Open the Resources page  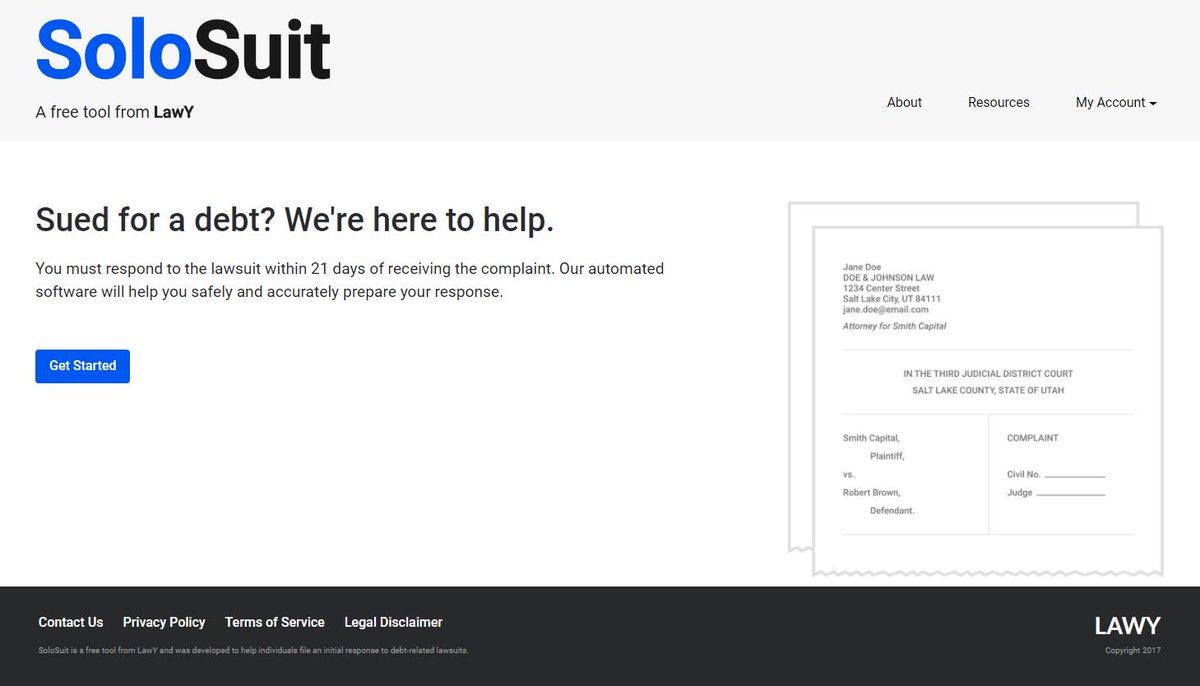coord(998,102)
